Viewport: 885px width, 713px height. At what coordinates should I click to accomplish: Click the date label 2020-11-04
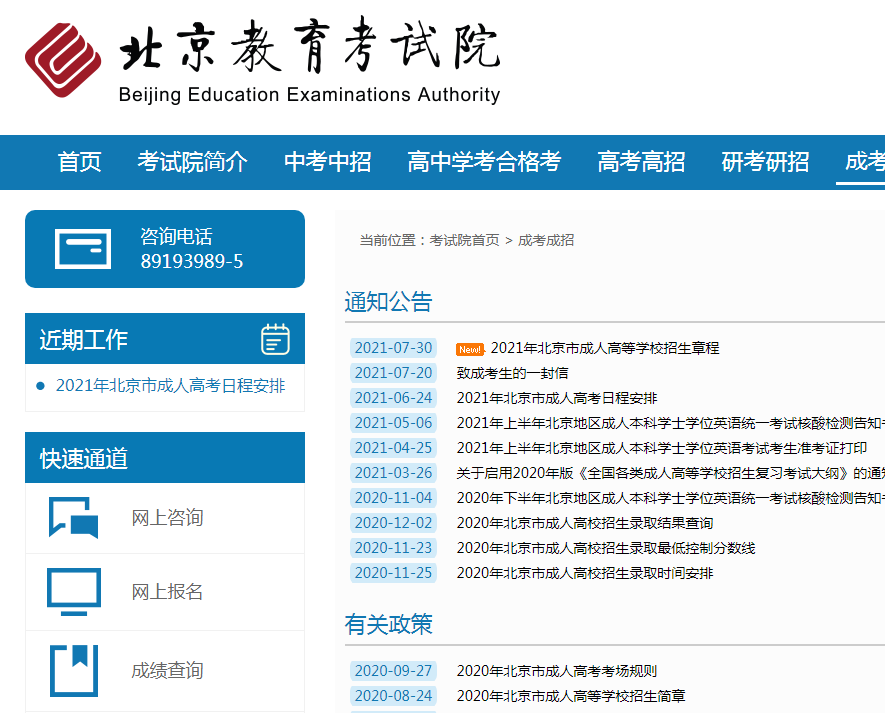tap(393, 498)
